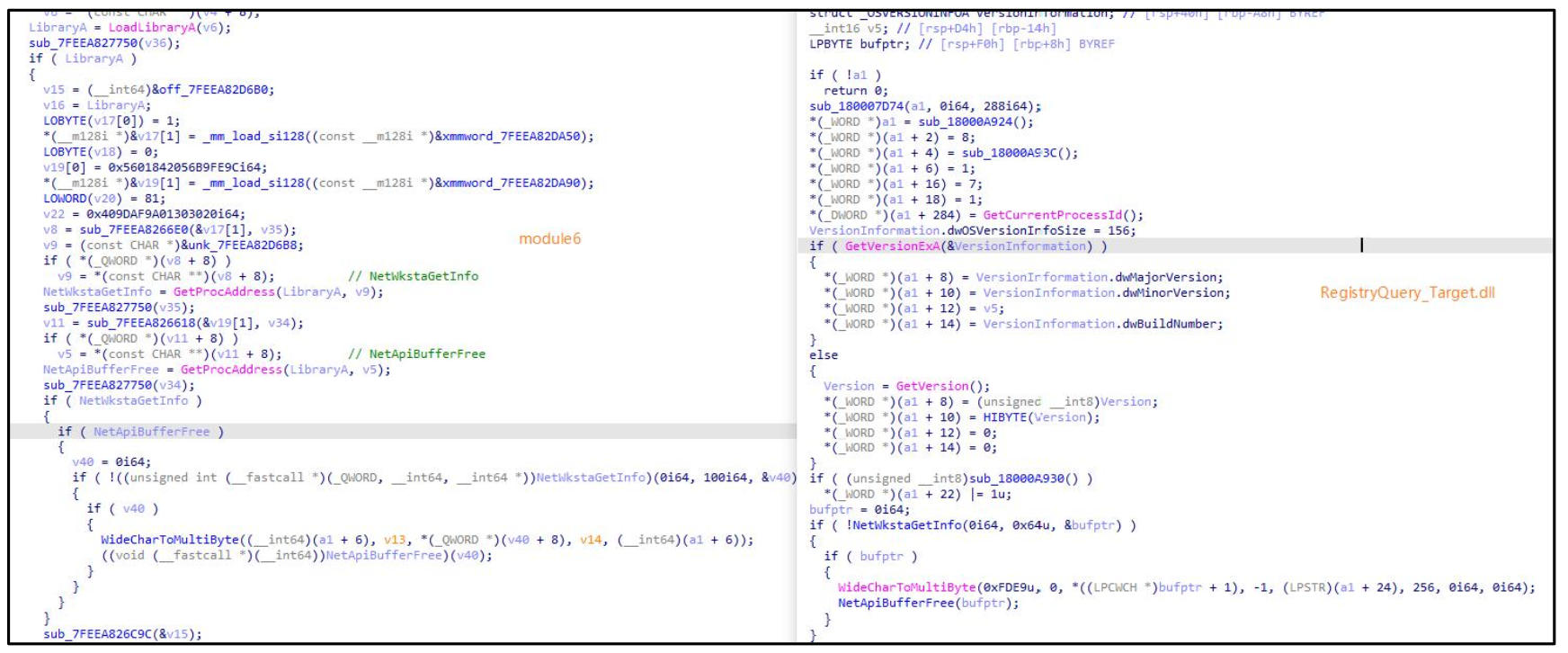Select the (unsigned __int8)Version assignment
The width and height of the screenshot is (1568, 653).
click(x=991, y=402)
